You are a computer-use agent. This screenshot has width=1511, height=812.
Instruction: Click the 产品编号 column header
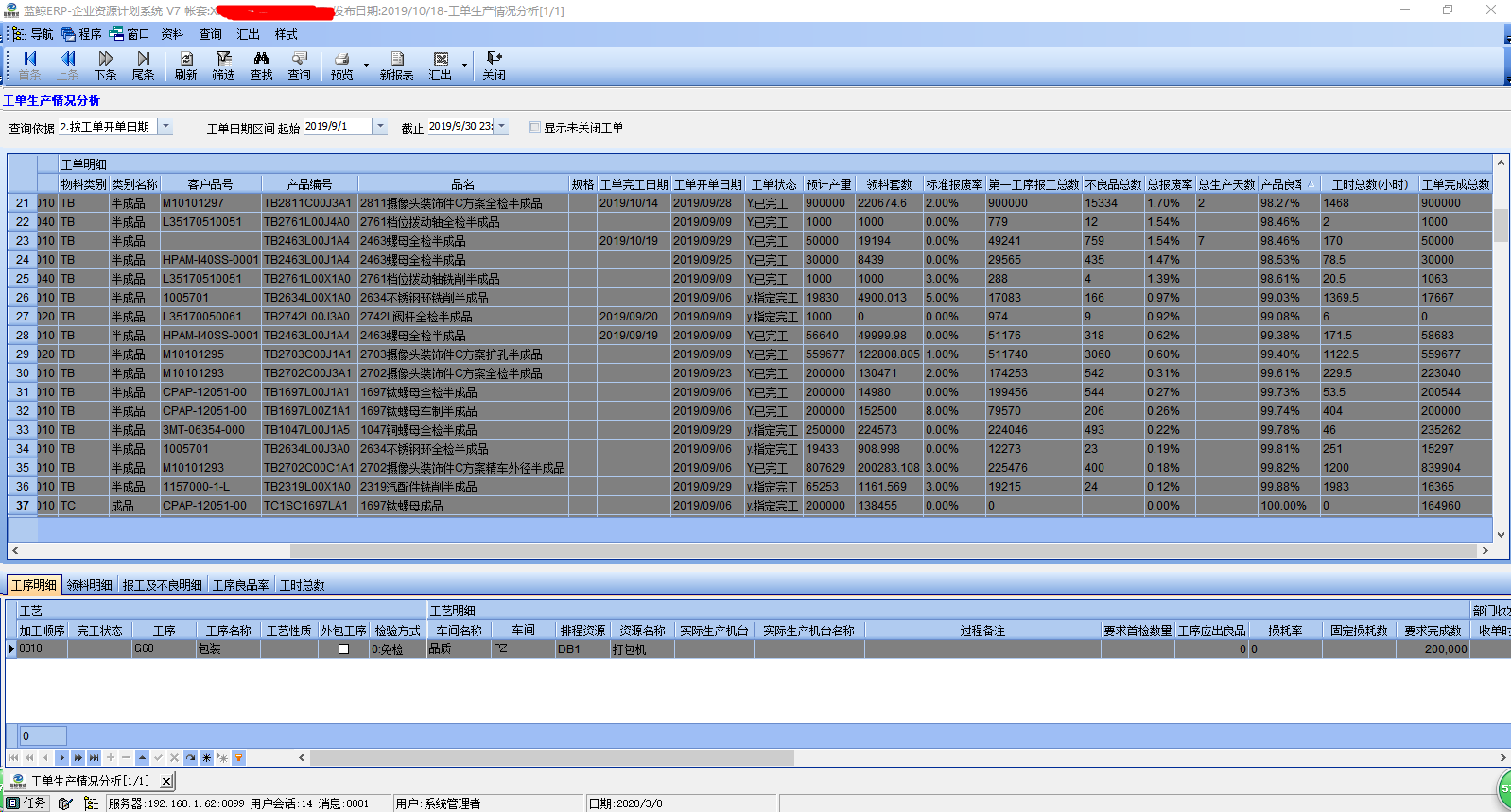click(309, 184)
